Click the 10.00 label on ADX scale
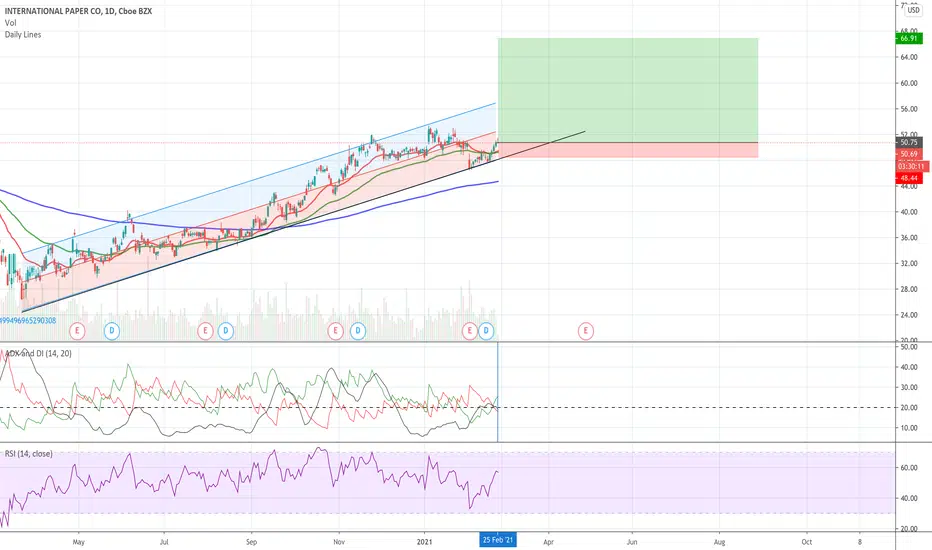 click(x=908, y=428)
